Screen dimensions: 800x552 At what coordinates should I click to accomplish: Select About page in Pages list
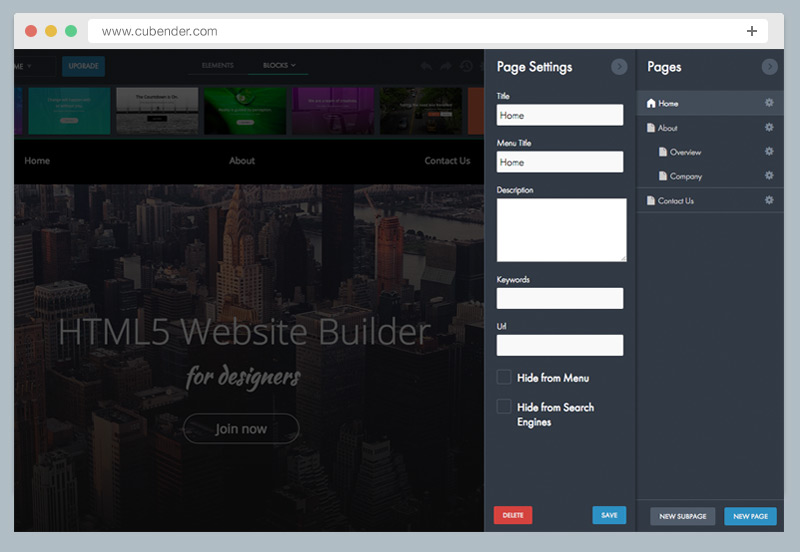(710, 128)
